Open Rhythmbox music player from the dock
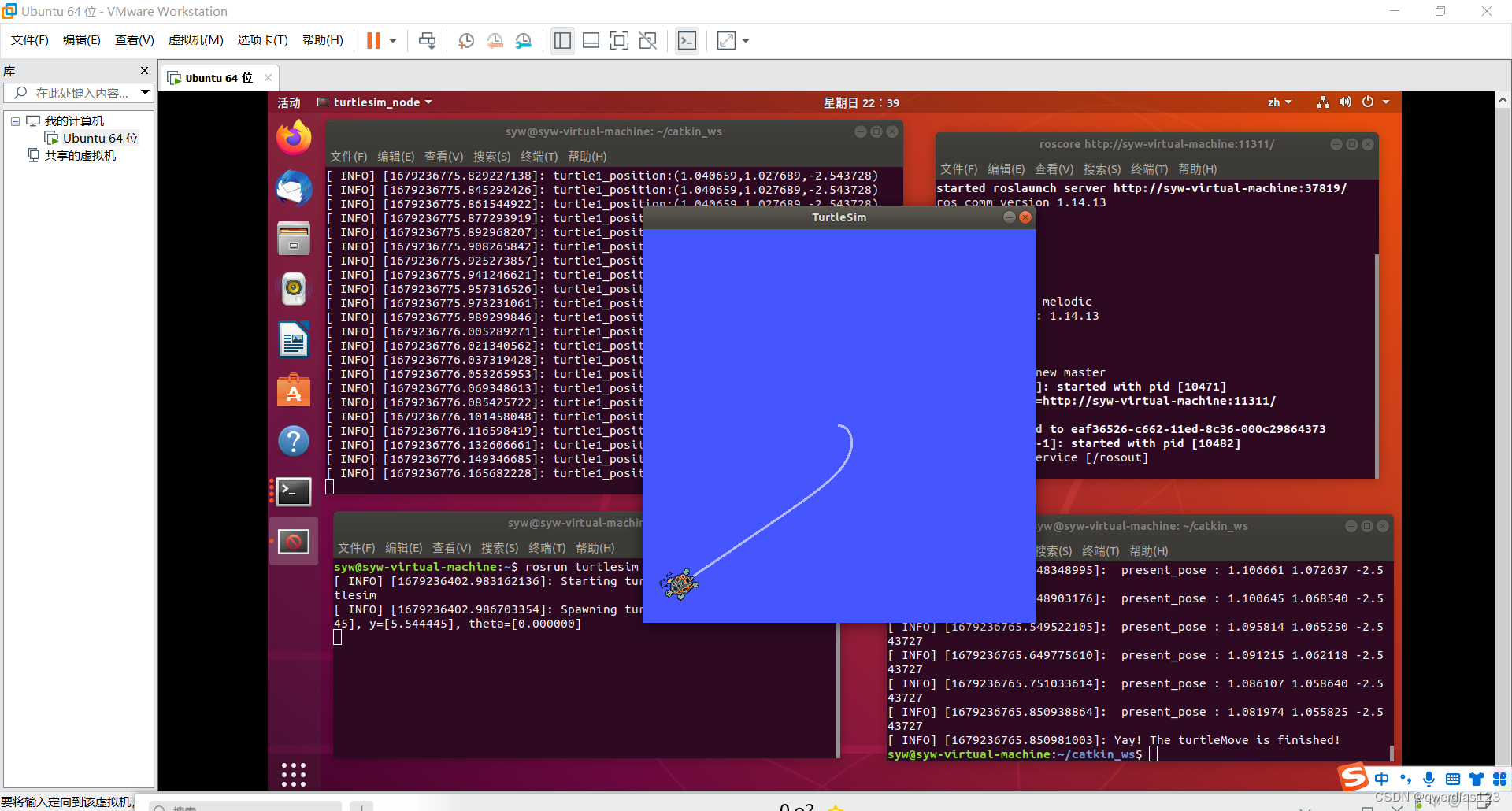 [294, 289]
